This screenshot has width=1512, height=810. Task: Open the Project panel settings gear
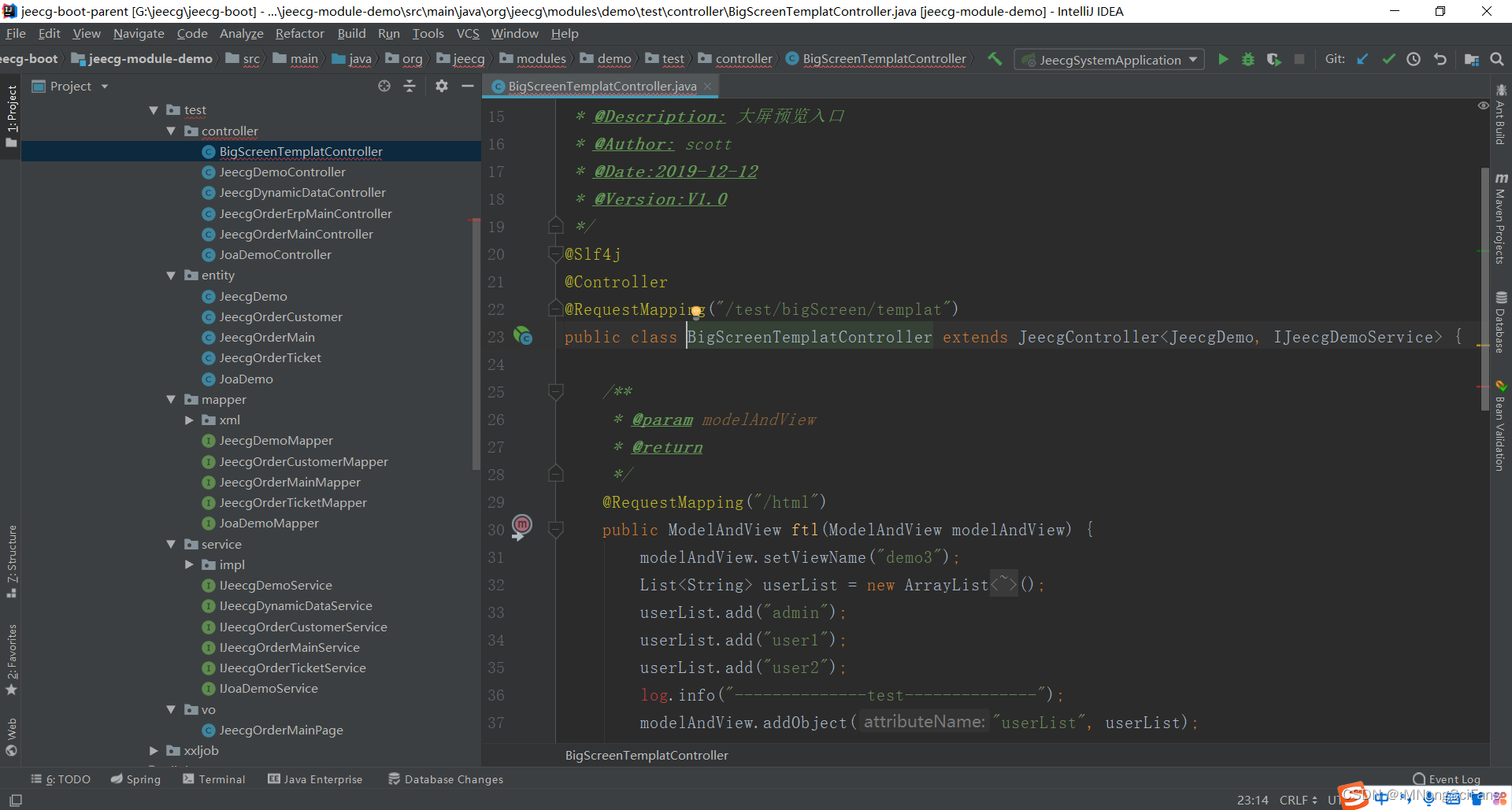pos(442,86)
